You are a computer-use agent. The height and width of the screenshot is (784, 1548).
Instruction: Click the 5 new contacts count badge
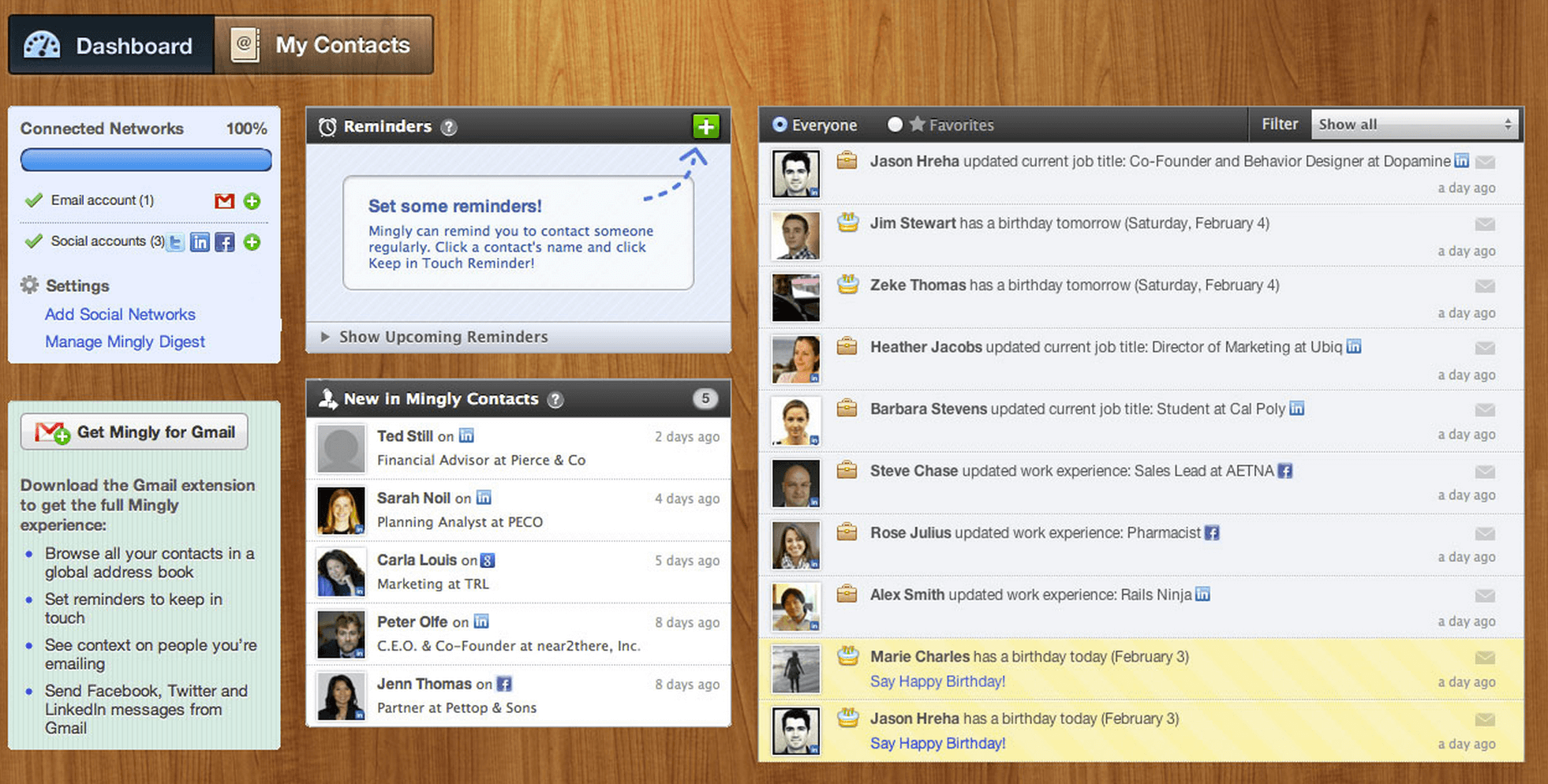[x=705, y=398]
